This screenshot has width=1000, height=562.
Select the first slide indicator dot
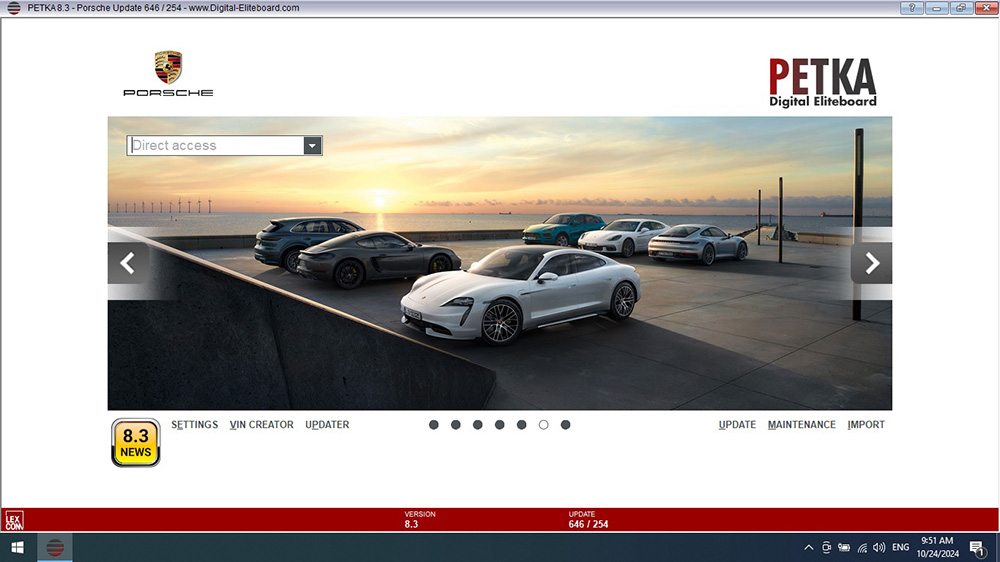tap(434, 425)
